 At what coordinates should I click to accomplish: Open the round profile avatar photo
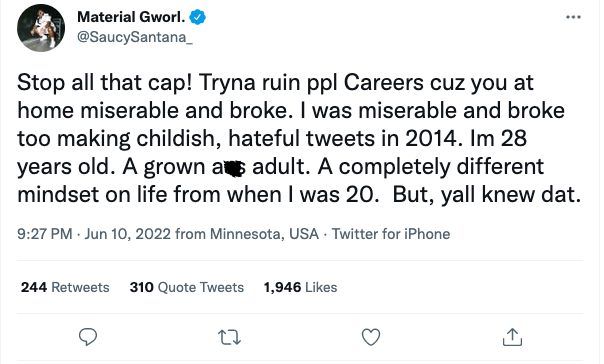[41, 28]
